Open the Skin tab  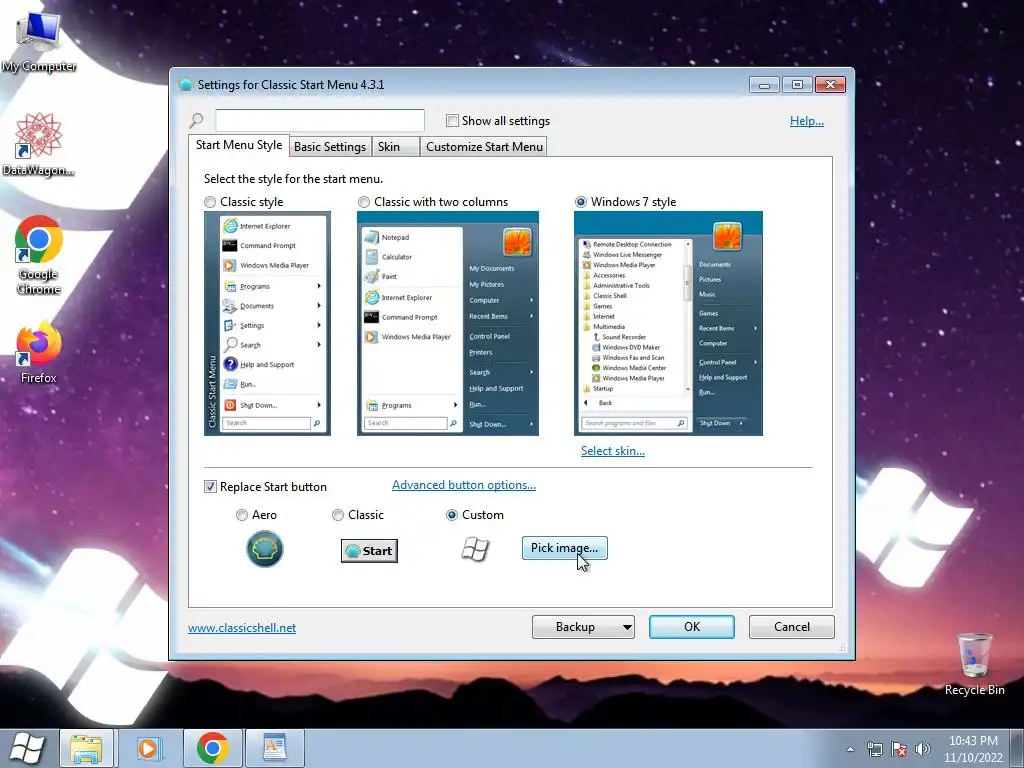[x=395, y=147]
